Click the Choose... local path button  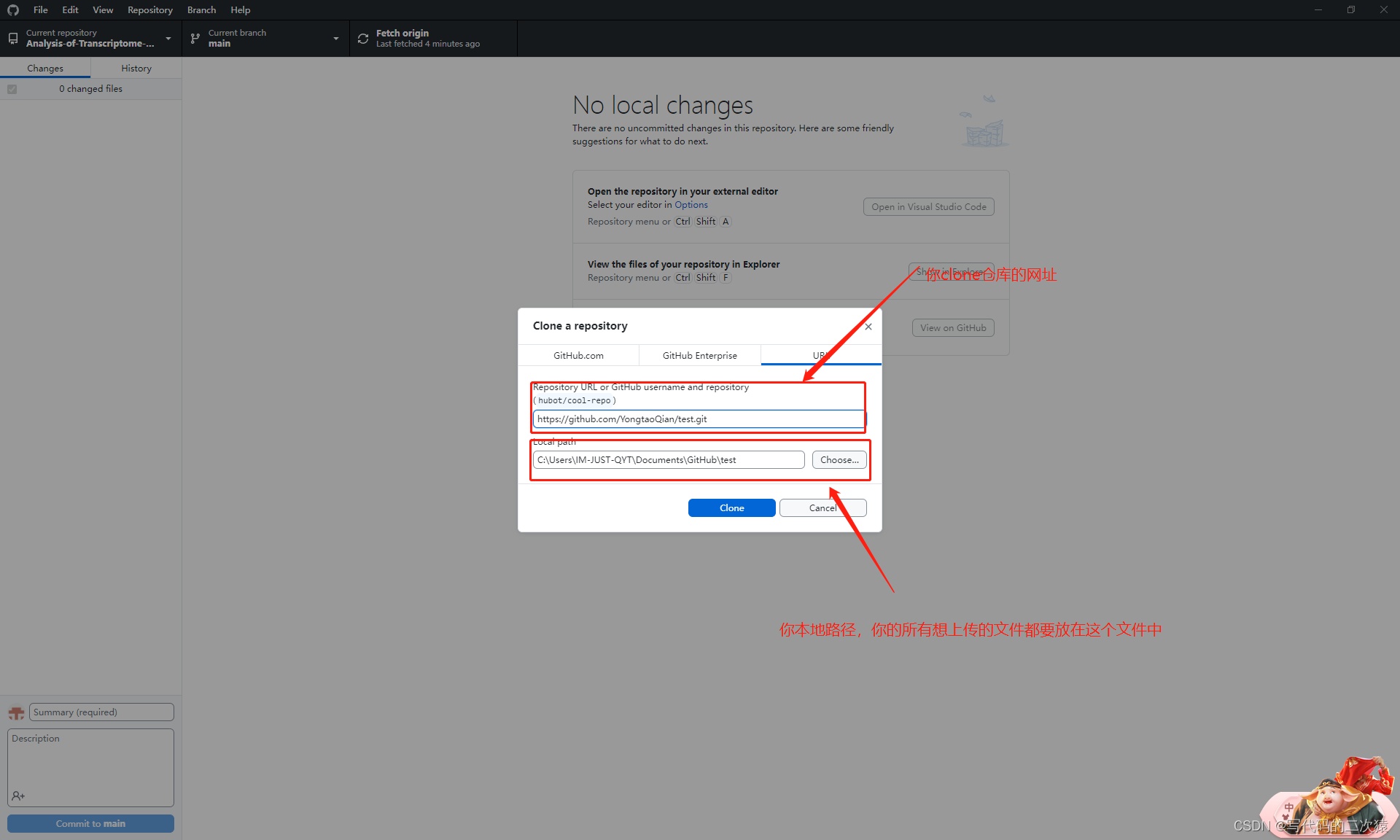pyautogui.click(x=839, y=460)
